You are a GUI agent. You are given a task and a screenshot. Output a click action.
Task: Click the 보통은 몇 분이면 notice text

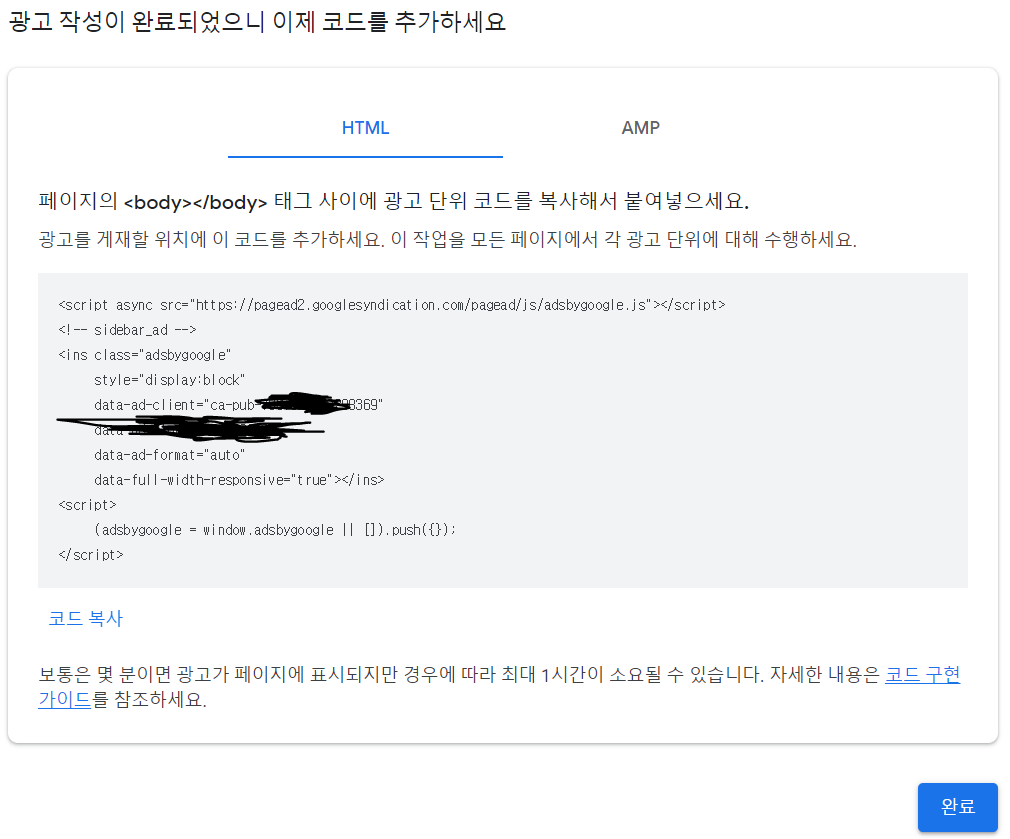[499, 687]
